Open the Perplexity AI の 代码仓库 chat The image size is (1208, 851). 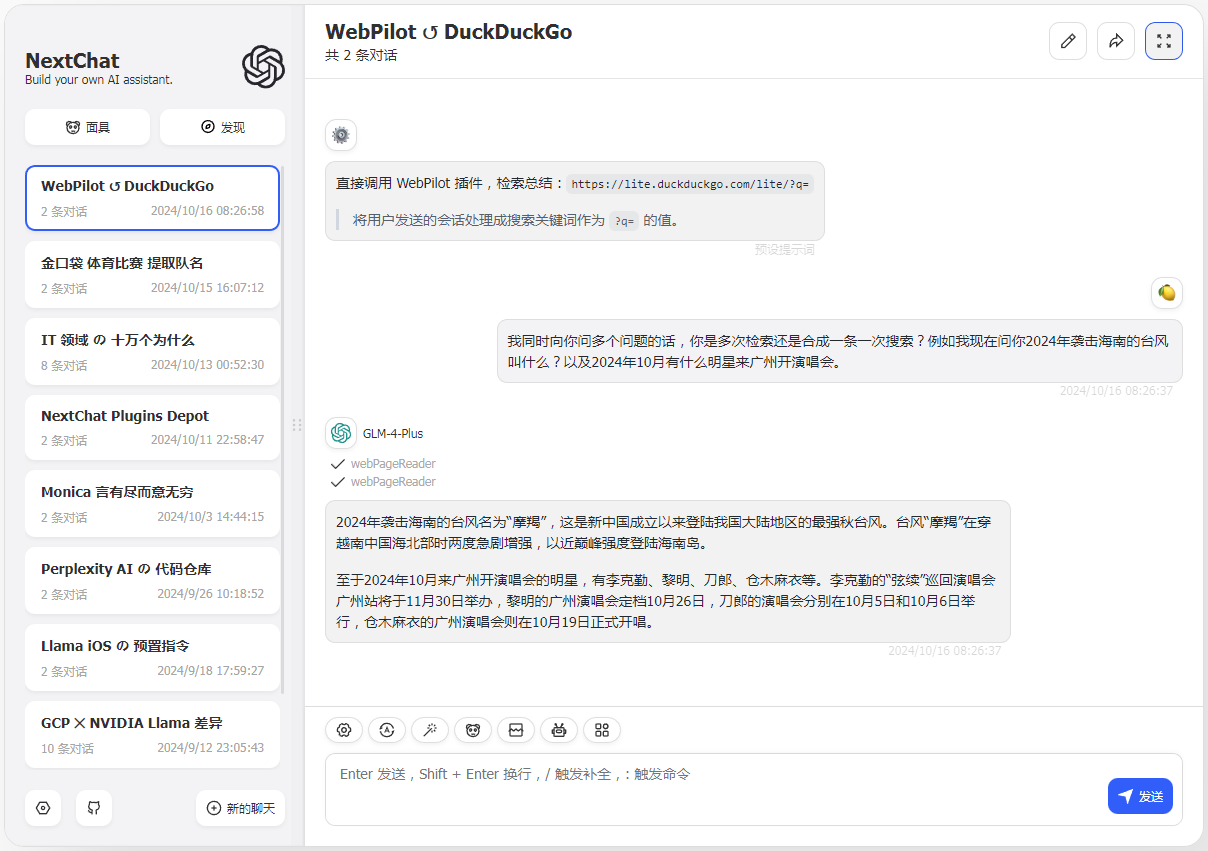coord(152,582)
